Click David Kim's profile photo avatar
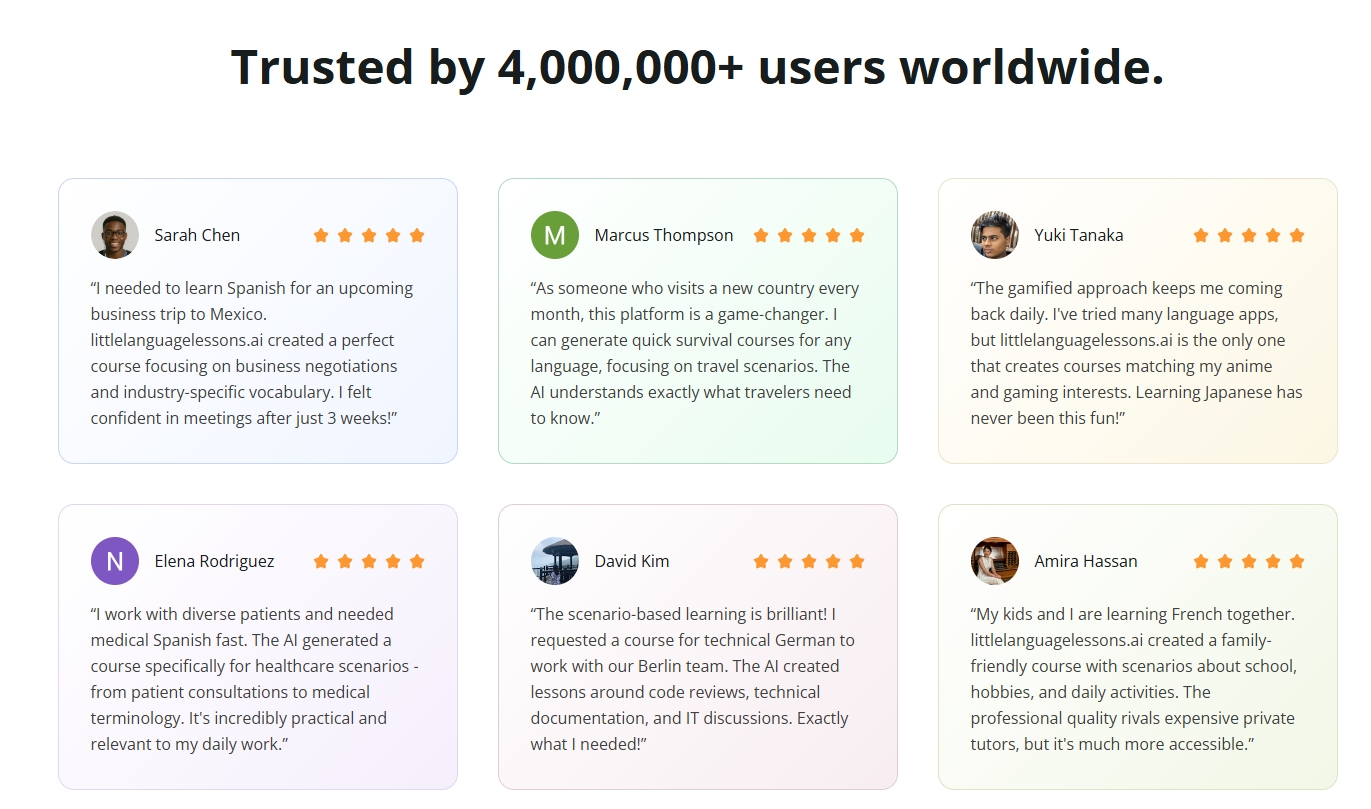Image resolution: width=1371 pixels, height=809 pixels. (555, 561)
